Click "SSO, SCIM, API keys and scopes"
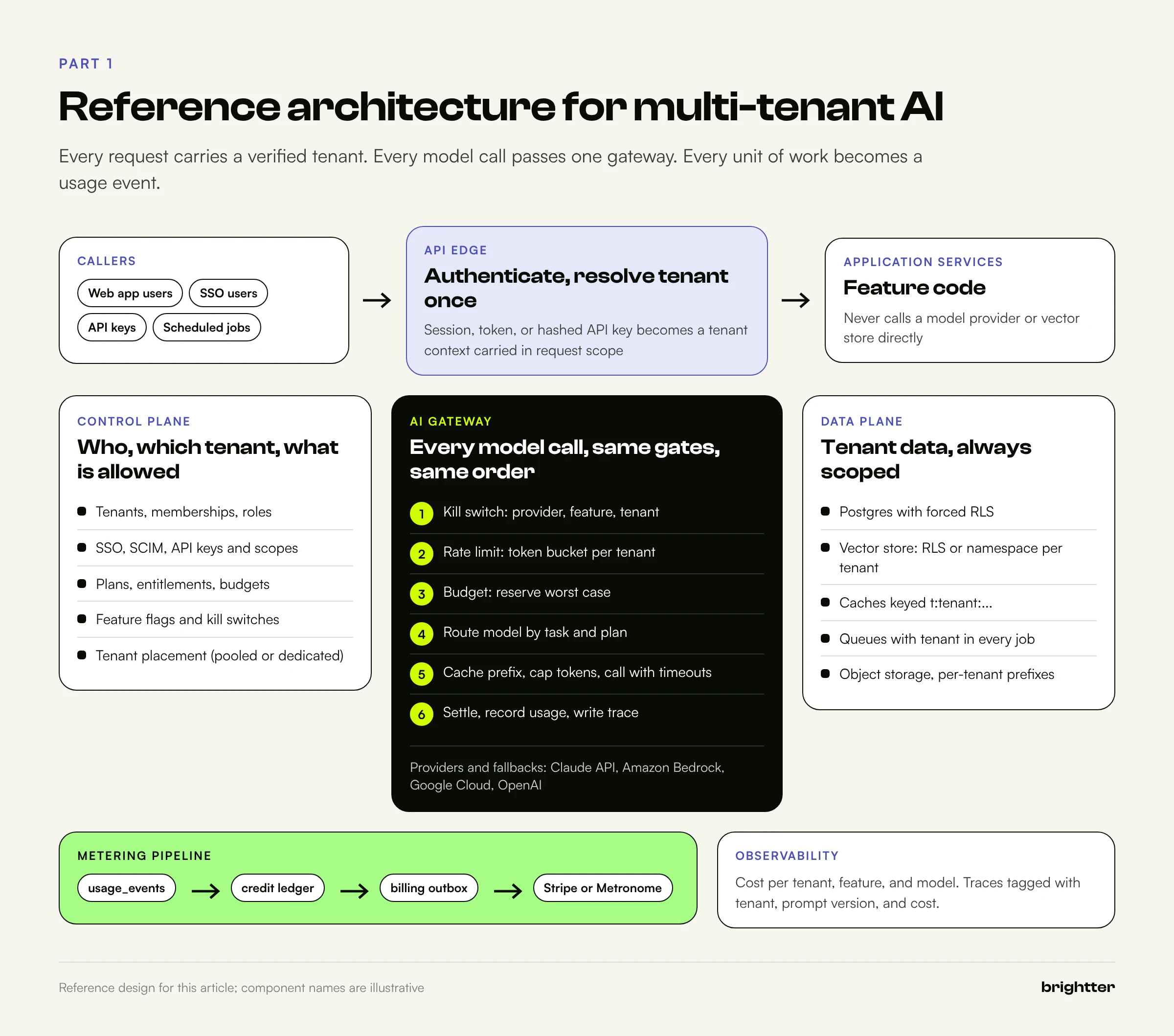 tap(197, 548)
